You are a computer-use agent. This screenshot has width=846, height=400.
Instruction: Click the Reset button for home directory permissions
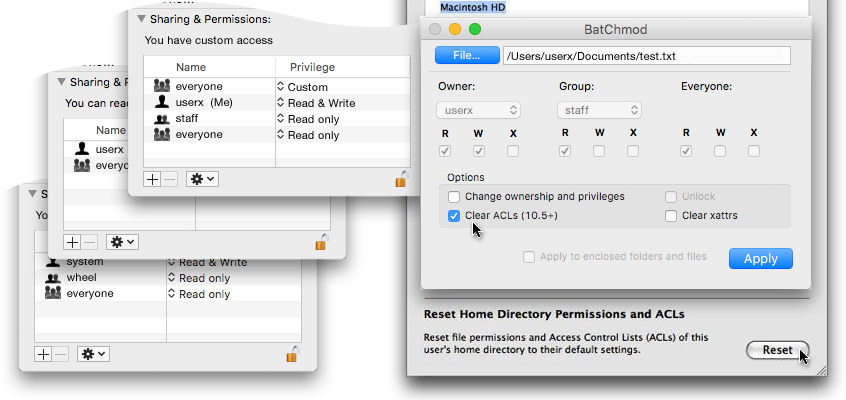coord(777,350)
